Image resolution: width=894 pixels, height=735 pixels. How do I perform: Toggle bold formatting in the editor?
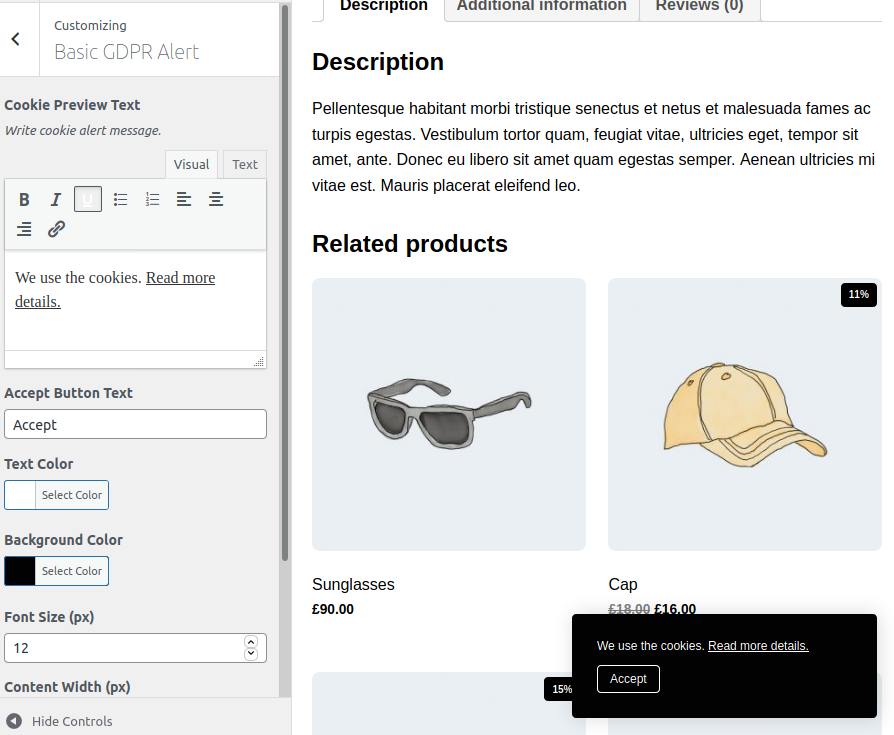click(x=24, y=200)
